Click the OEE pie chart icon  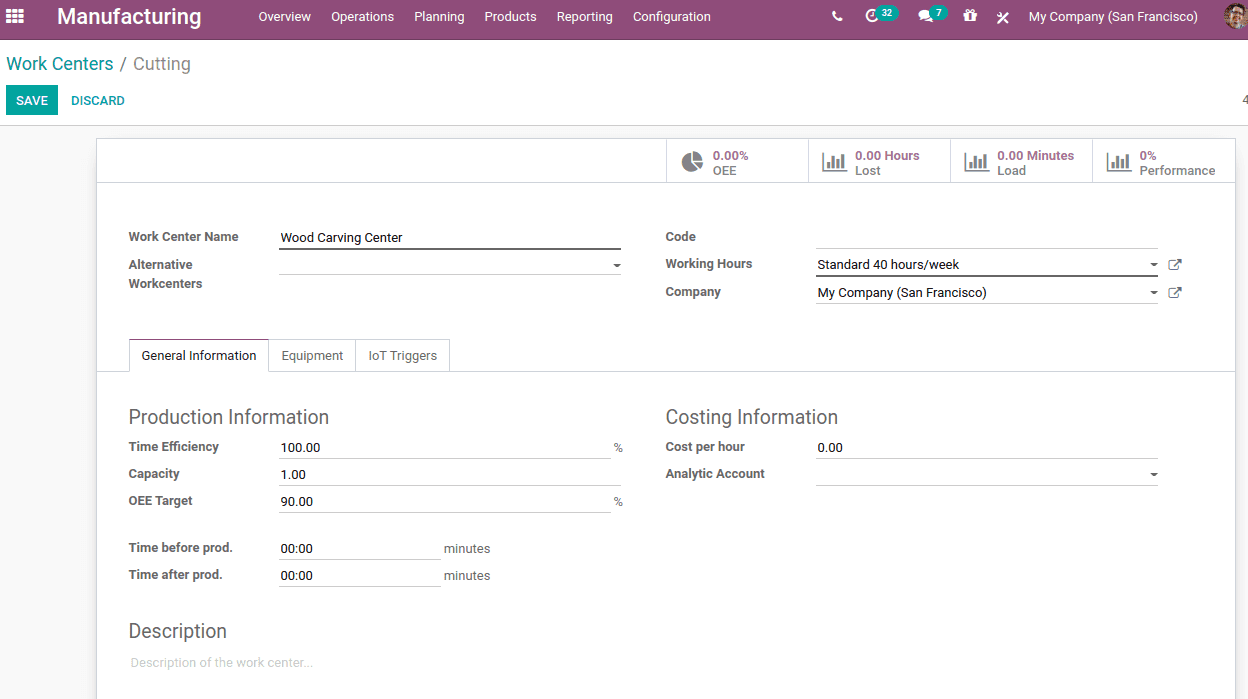[x=692, y=162]
